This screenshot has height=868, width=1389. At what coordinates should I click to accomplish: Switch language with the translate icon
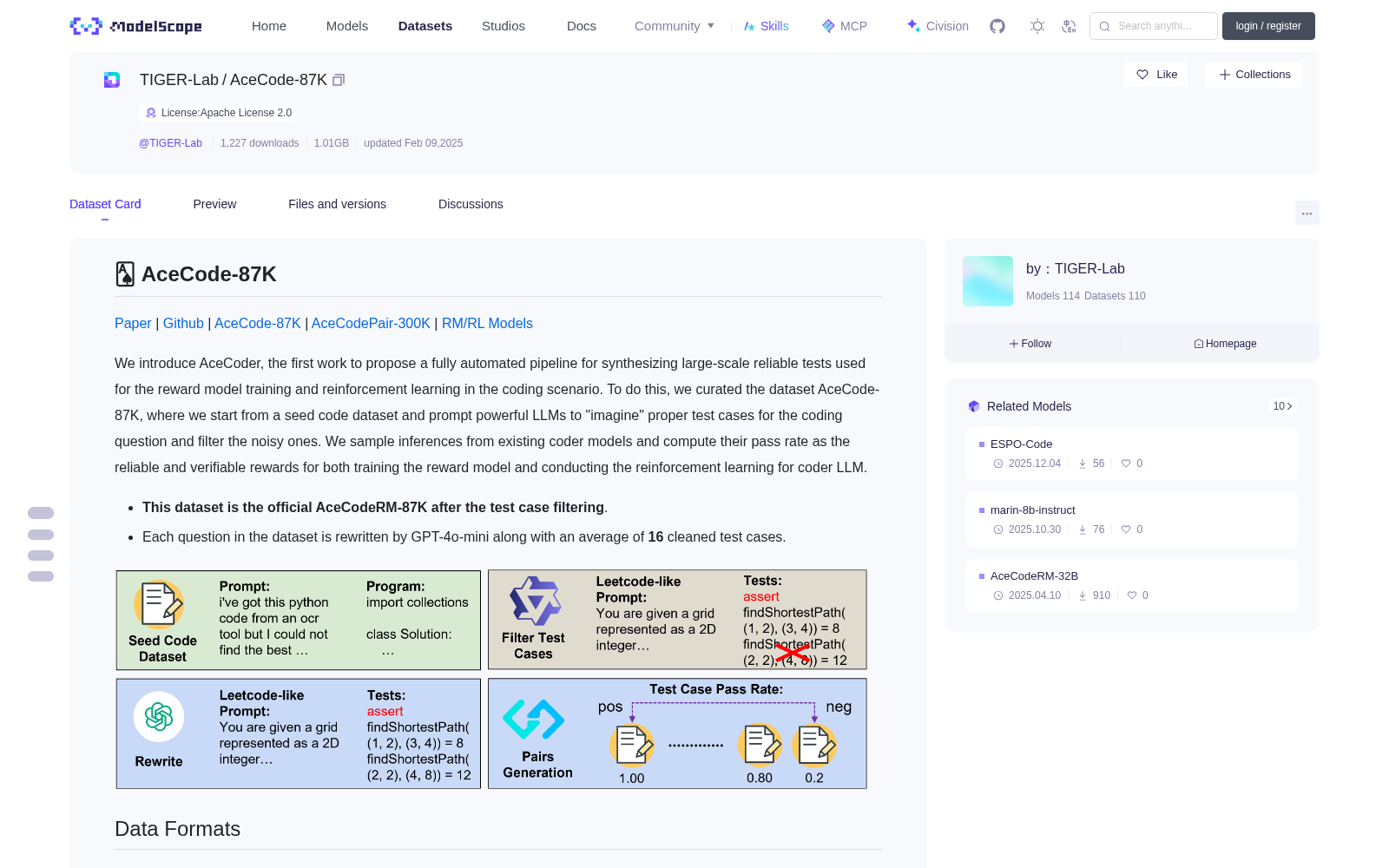tap(1069, 26)
